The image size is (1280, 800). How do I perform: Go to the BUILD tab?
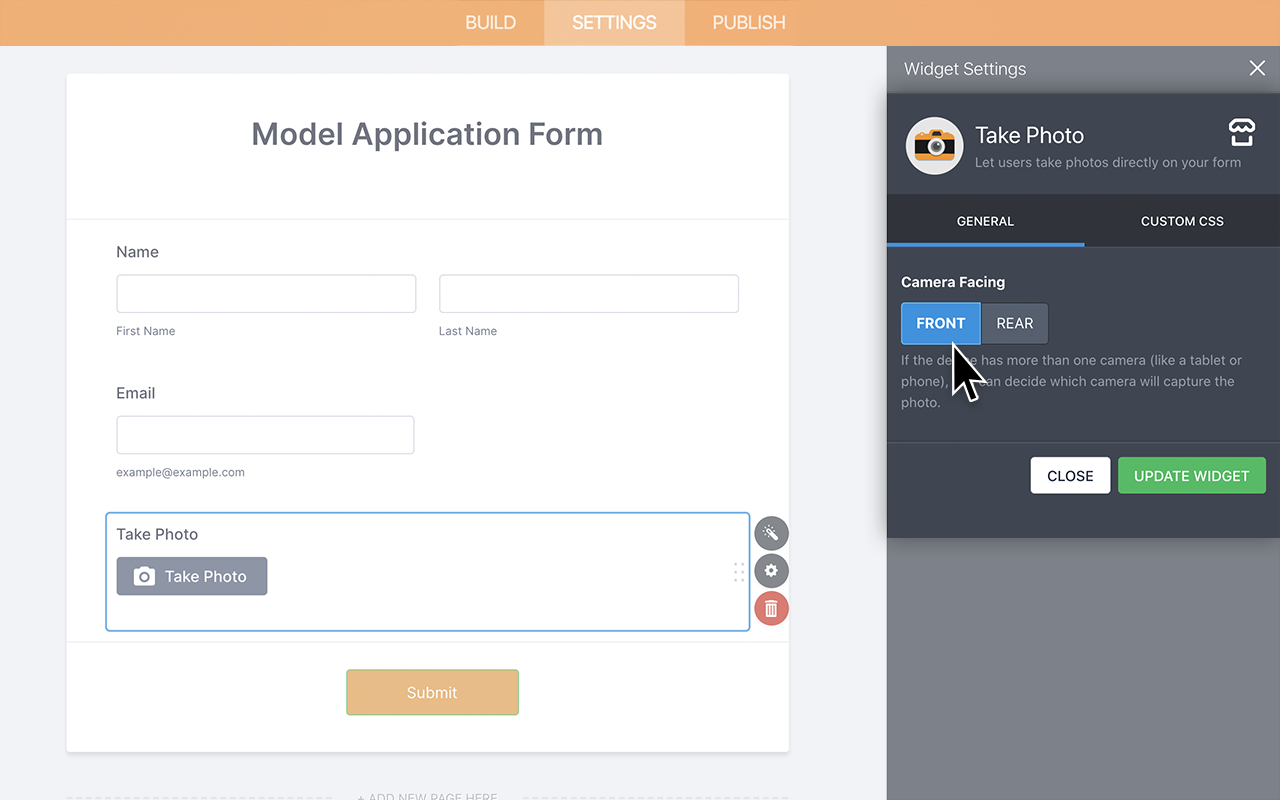pos(491,23)
